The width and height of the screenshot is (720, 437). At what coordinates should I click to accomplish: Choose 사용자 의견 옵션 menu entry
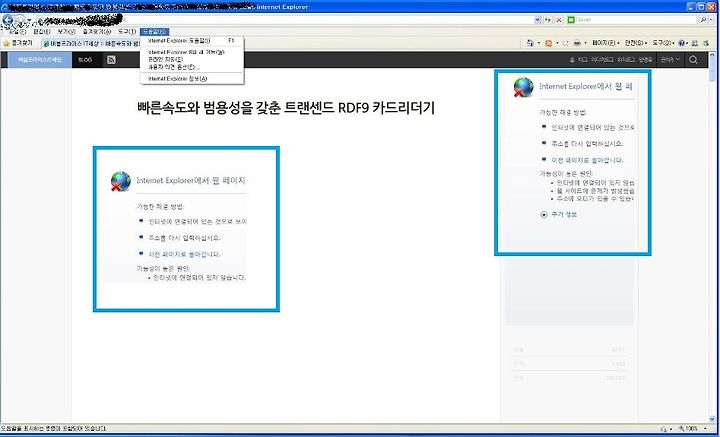[192, 67]
